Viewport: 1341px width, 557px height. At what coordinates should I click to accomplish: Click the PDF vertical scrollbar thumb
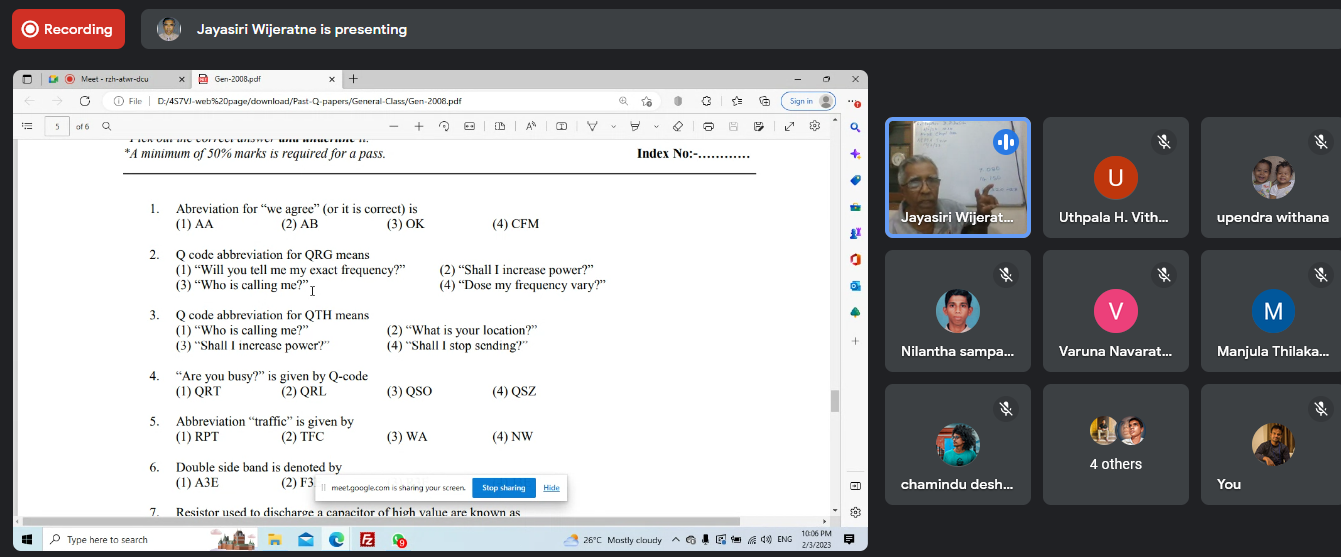834,401
